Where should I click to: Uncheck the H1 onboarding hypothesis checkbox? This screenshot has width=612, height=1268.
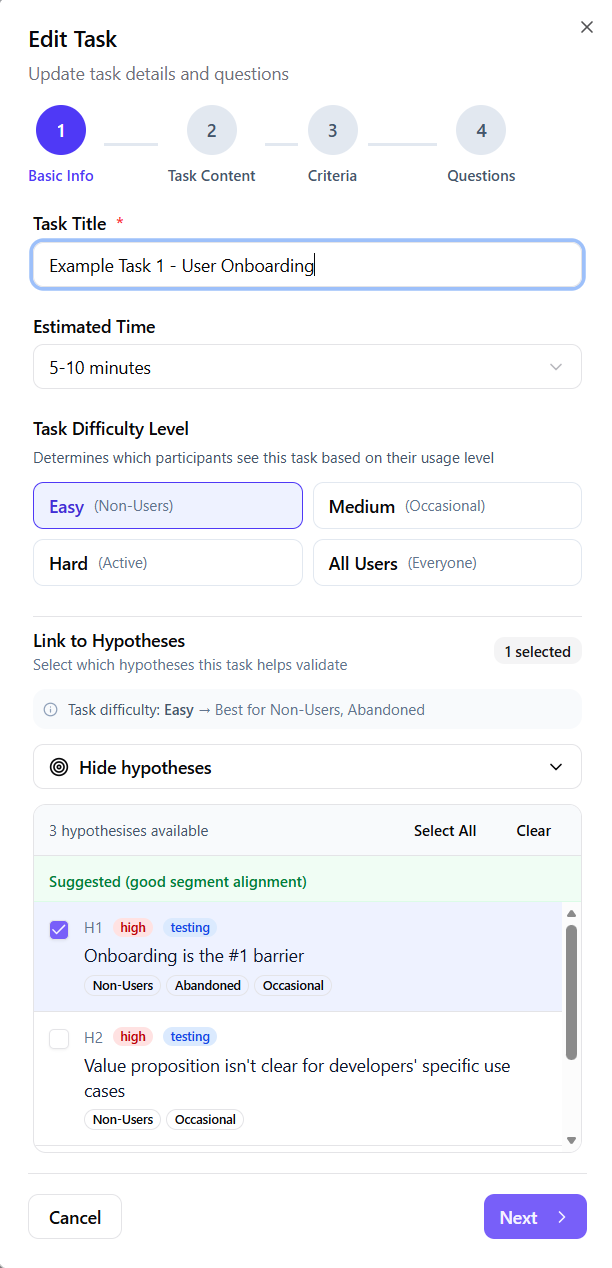59,930
